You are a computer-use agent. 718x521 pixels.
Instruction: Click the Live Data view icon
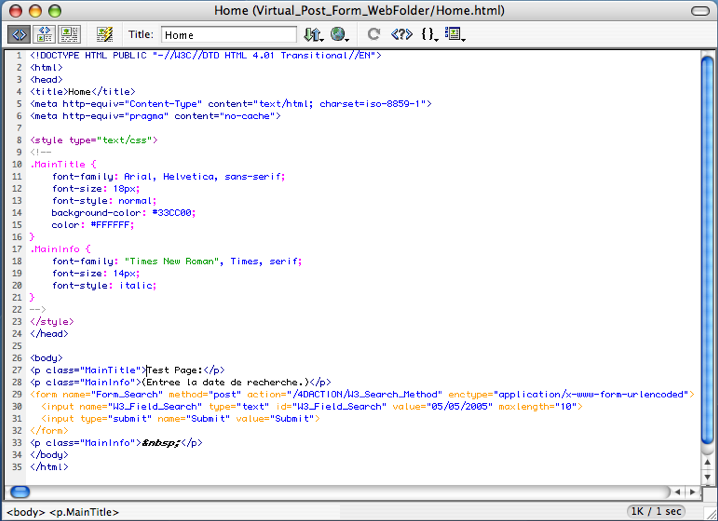click(x=104, y=34)
